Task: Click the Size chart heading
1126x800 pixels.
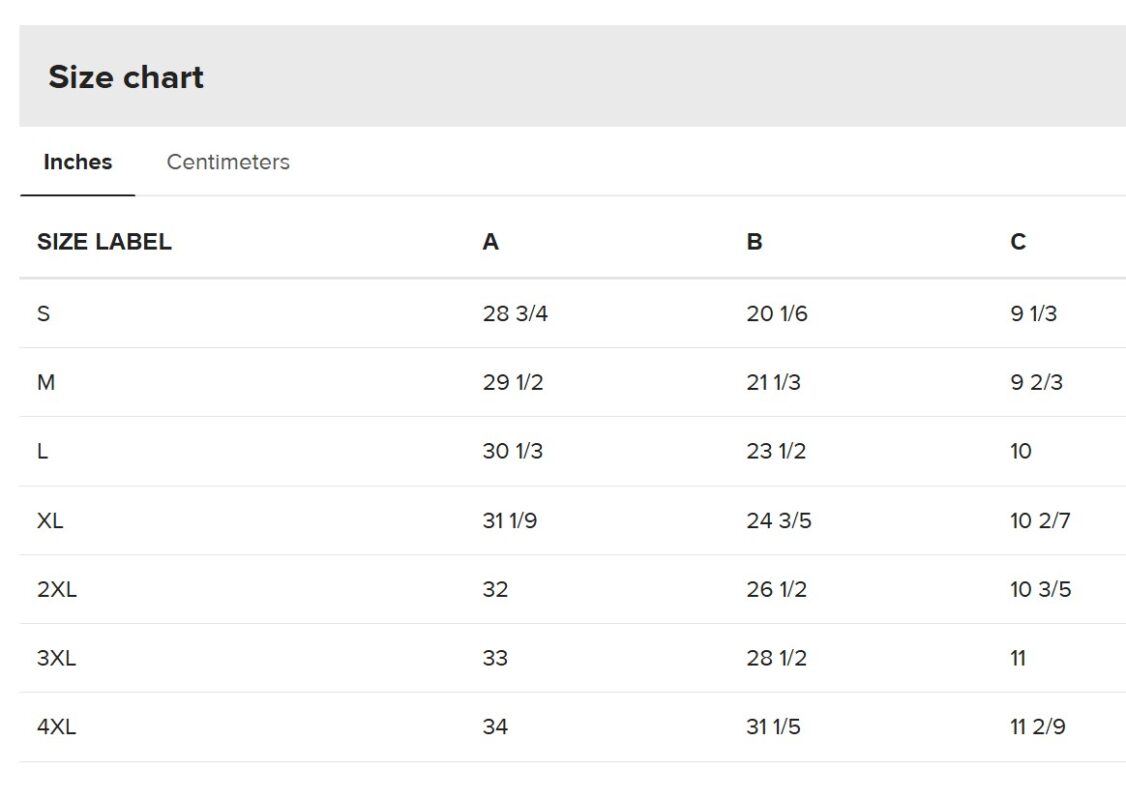Action: tap(126, 77)
